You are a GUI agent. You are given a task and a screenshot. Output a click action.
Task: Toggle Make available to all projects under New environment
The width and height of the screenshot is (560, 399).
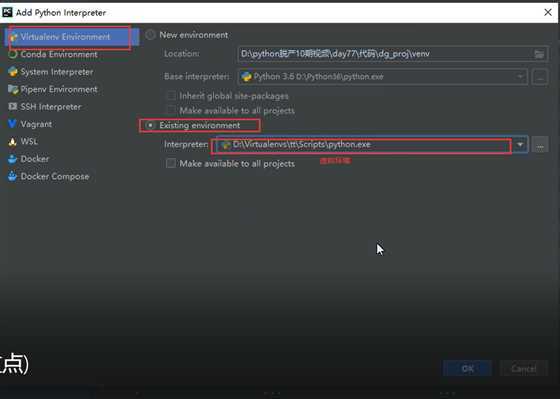coord(171,110)
